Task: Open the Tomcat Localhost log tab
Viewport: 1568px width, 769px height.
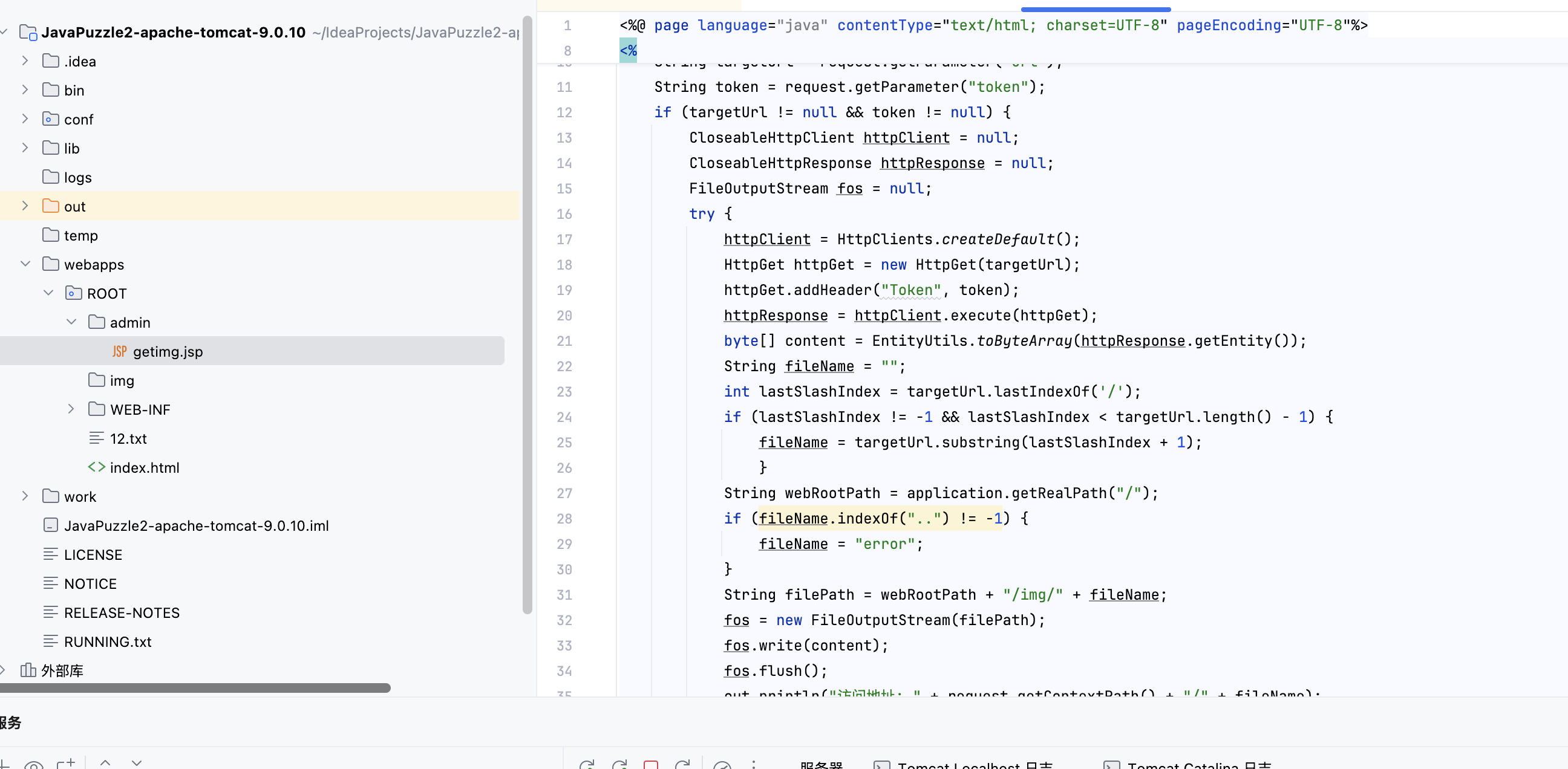Action: [974, 765]
